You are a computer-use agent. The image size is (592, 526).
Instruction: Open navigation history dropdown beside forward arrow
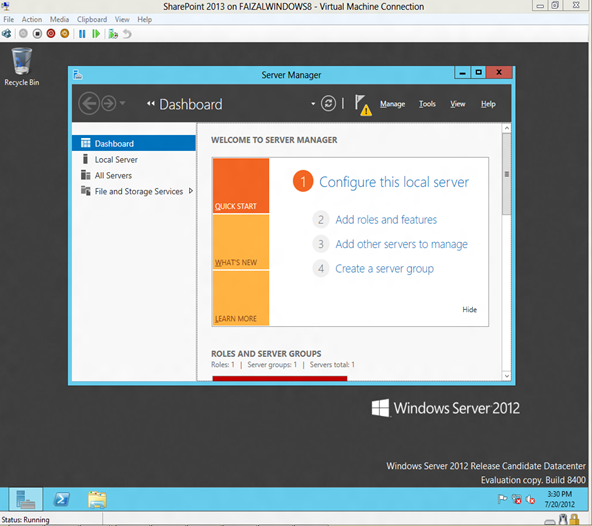coord(122,103)
